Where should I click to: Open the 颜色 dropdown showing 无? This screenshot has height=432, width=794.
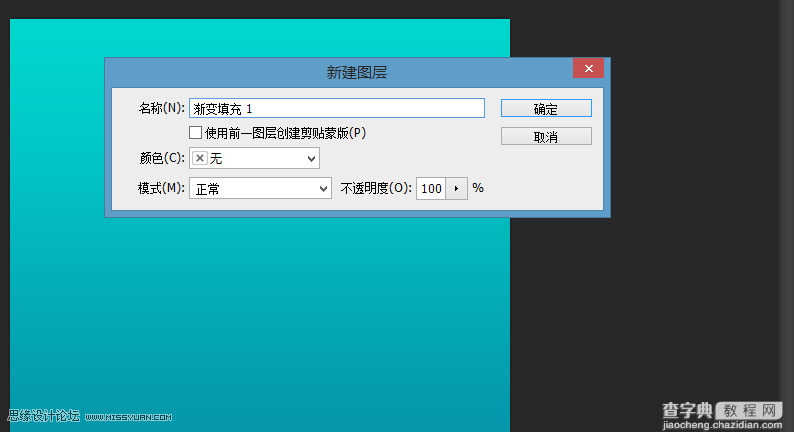click(x=254, y=158)
